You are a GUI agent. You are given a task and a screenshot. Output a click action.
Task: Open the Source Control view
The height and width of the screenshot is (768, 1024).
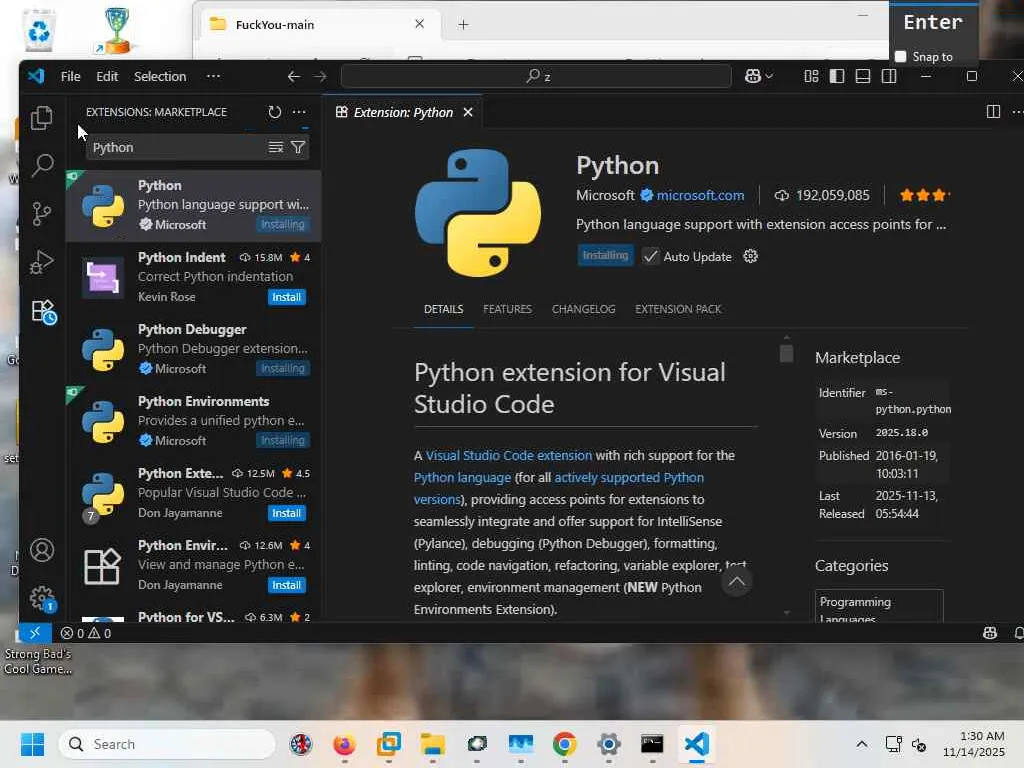(x=42, y=214)
